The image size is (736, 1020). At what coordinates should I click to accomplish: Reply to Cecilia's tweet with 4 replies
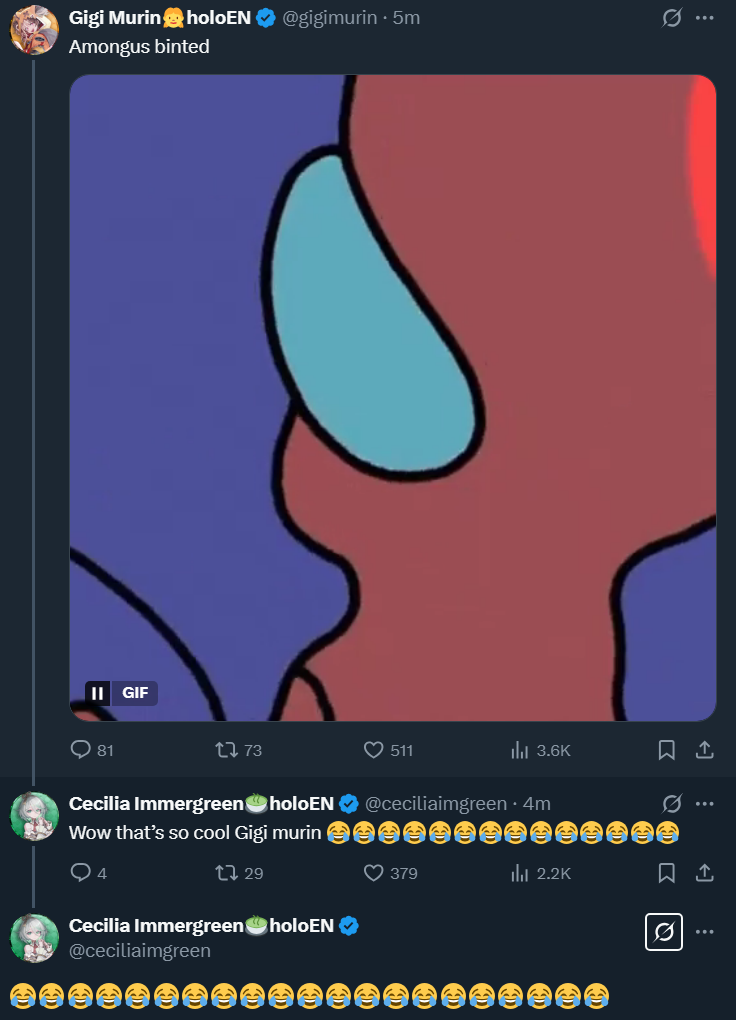click(81, 873)
